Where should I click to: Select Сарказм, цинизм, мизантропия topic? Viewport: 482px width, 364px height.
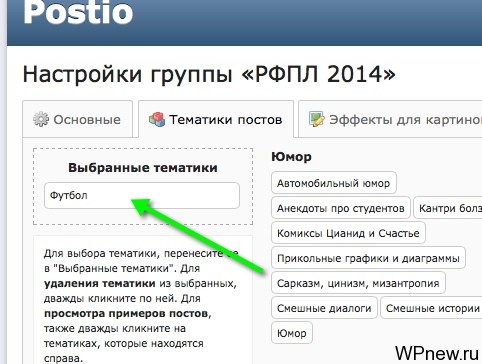[358, 283]
